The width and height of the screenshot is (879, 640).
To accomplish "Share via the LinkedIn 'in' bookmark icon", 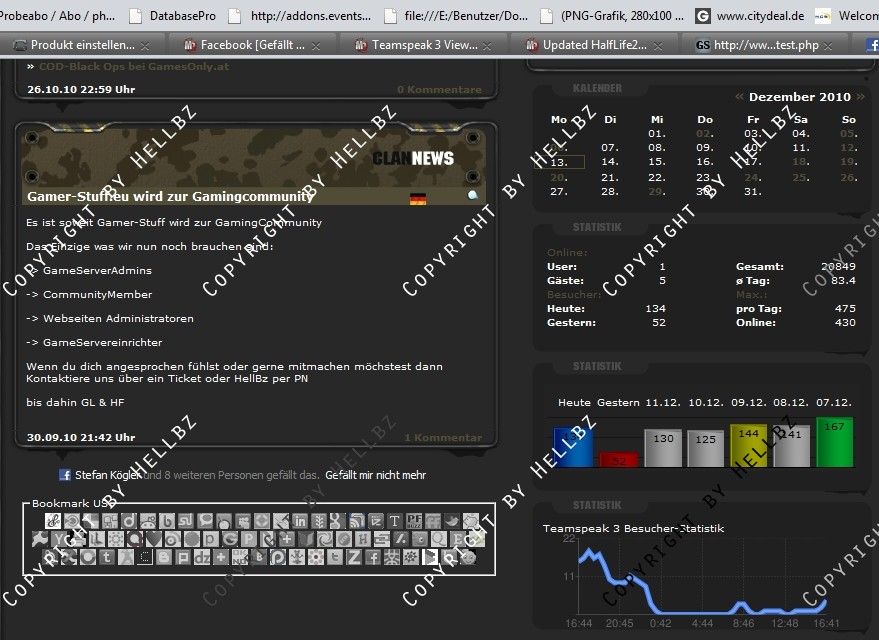I will click(x=300, y=521).
